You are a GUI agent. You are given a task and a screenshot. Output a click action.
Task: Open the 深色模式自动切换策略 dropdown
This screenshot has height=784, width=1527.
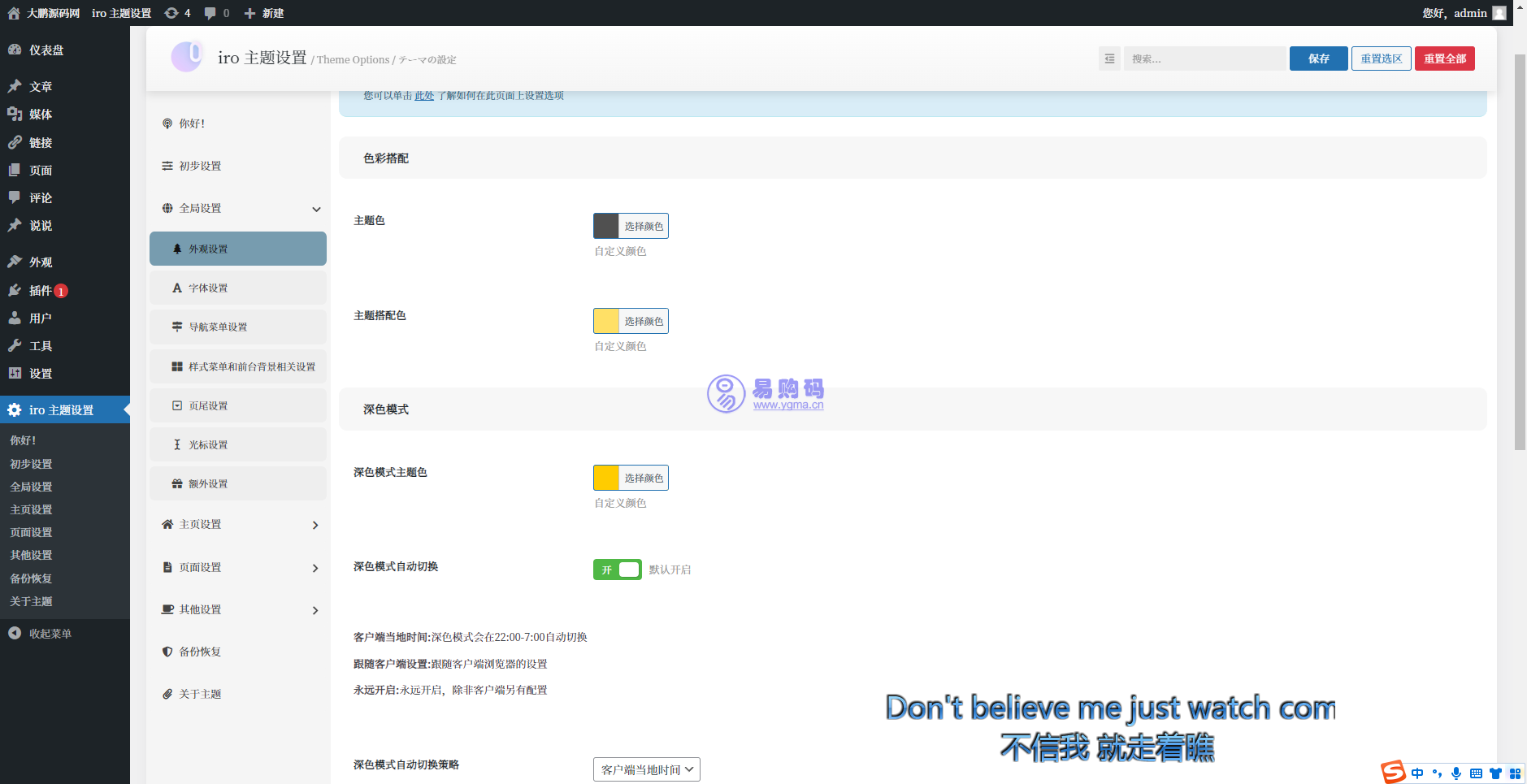click(x=646, y=769)
